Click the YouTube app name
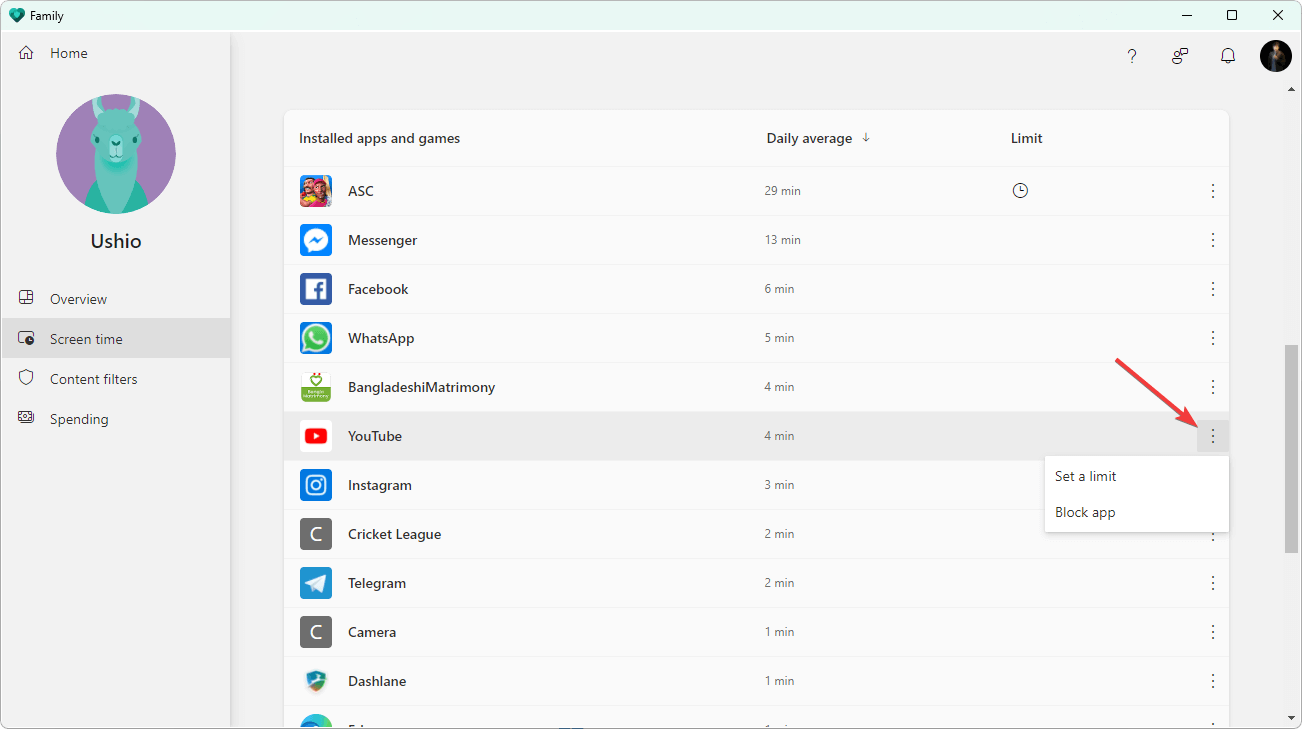 tap(375, 436)
